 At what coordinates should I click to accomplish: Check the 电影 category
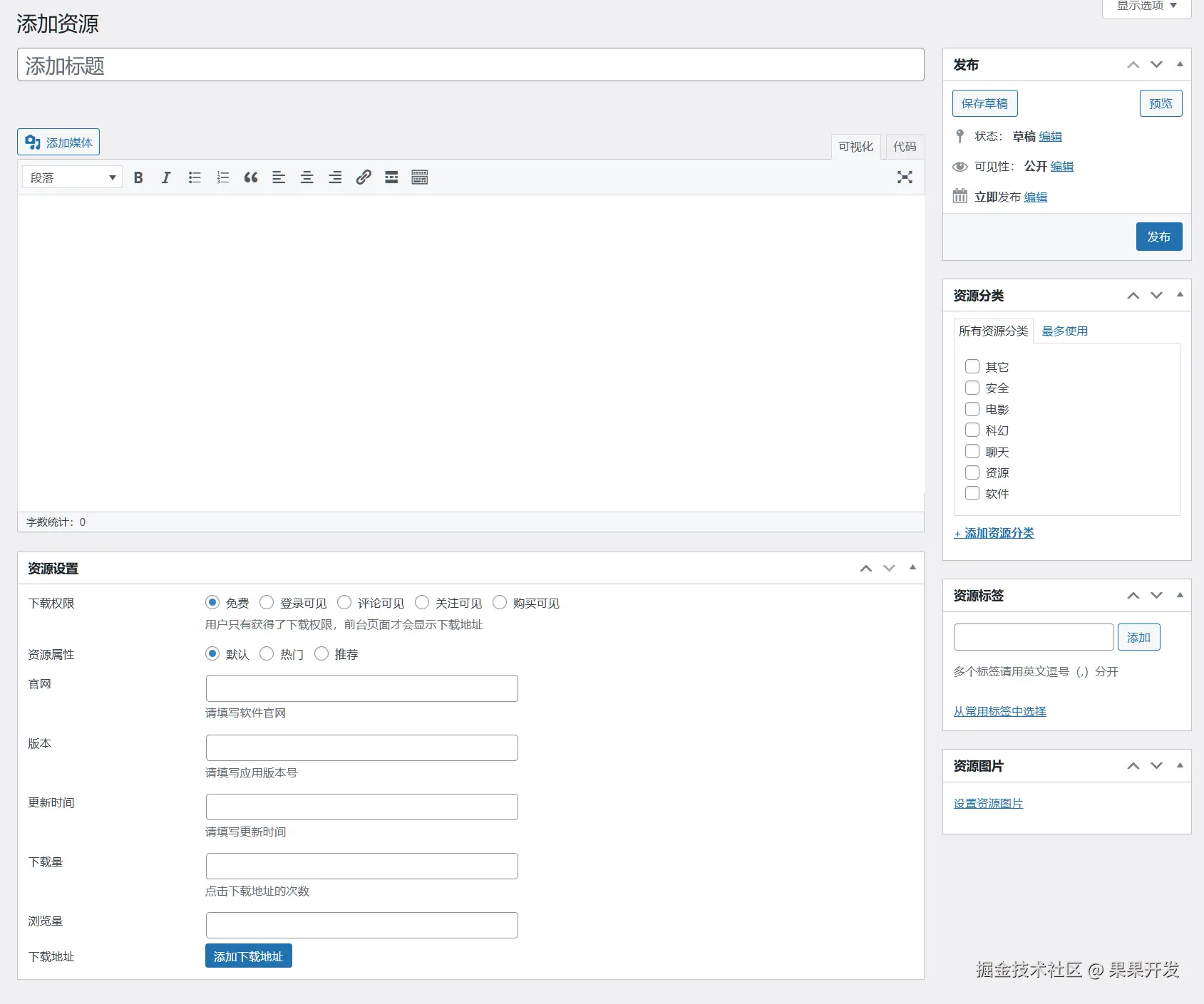(972, 409)
